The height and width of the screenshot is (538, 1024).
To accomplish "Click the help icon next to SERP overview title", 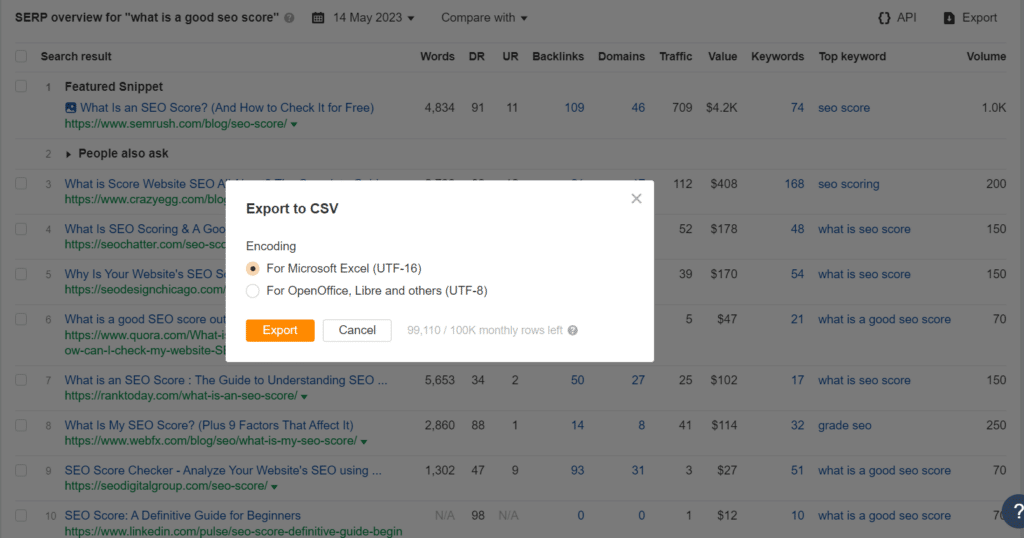I will pos(289,18).
